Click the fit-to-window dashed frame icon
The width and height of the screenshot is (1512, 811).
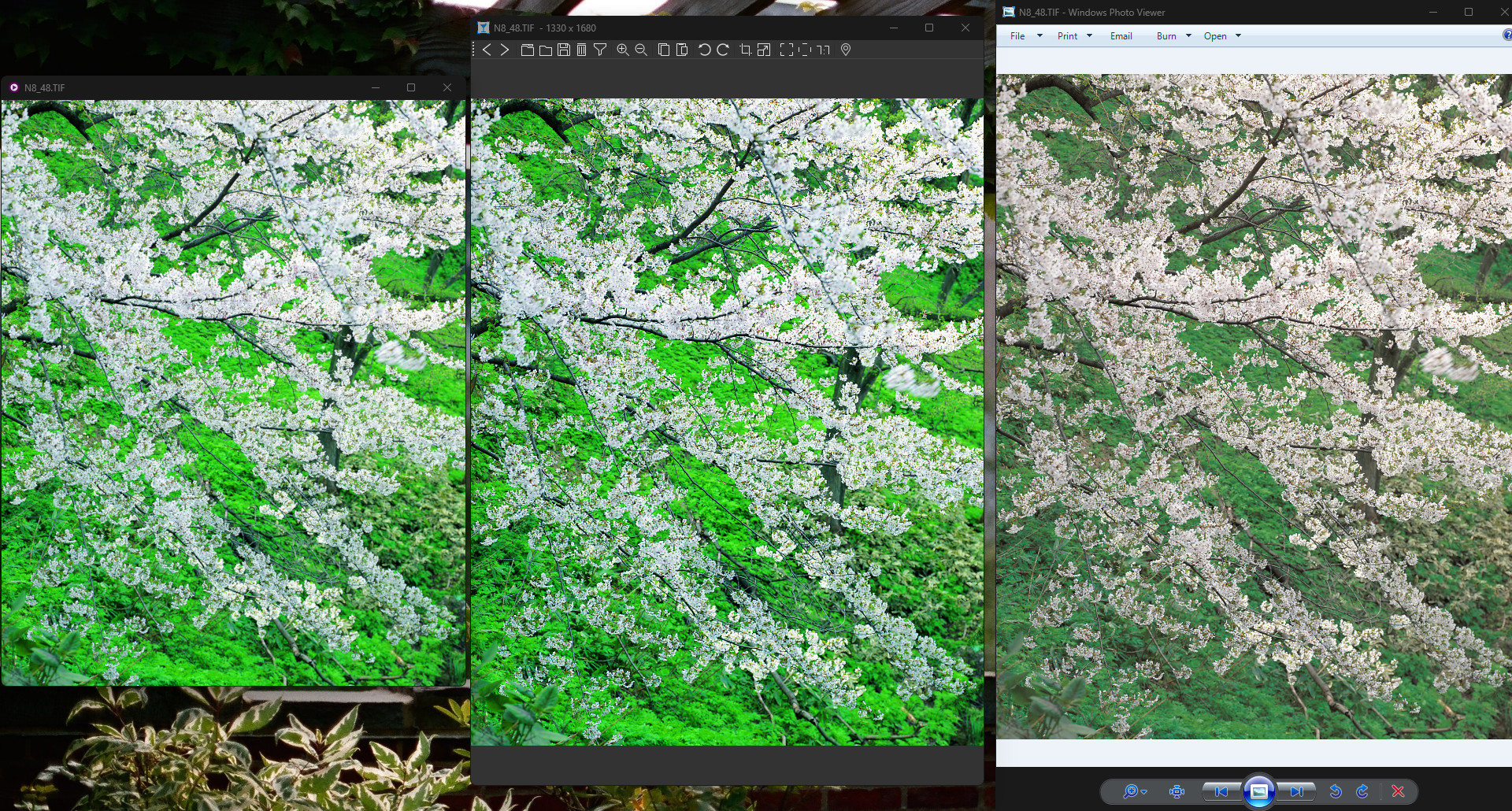coord(804,50)
